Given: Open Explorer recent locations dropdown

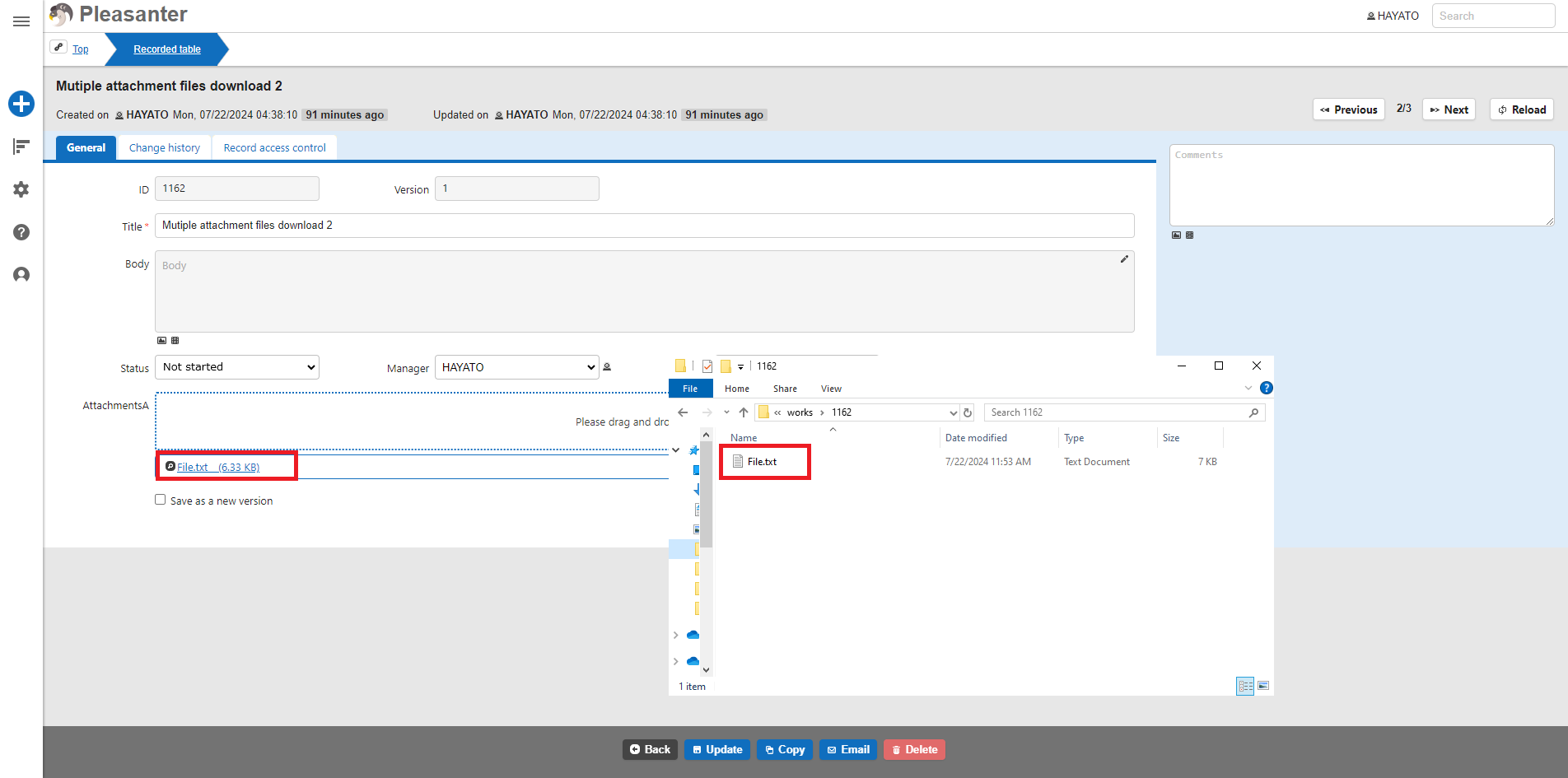Looking at the screenshot, I should tap(726, 412).
